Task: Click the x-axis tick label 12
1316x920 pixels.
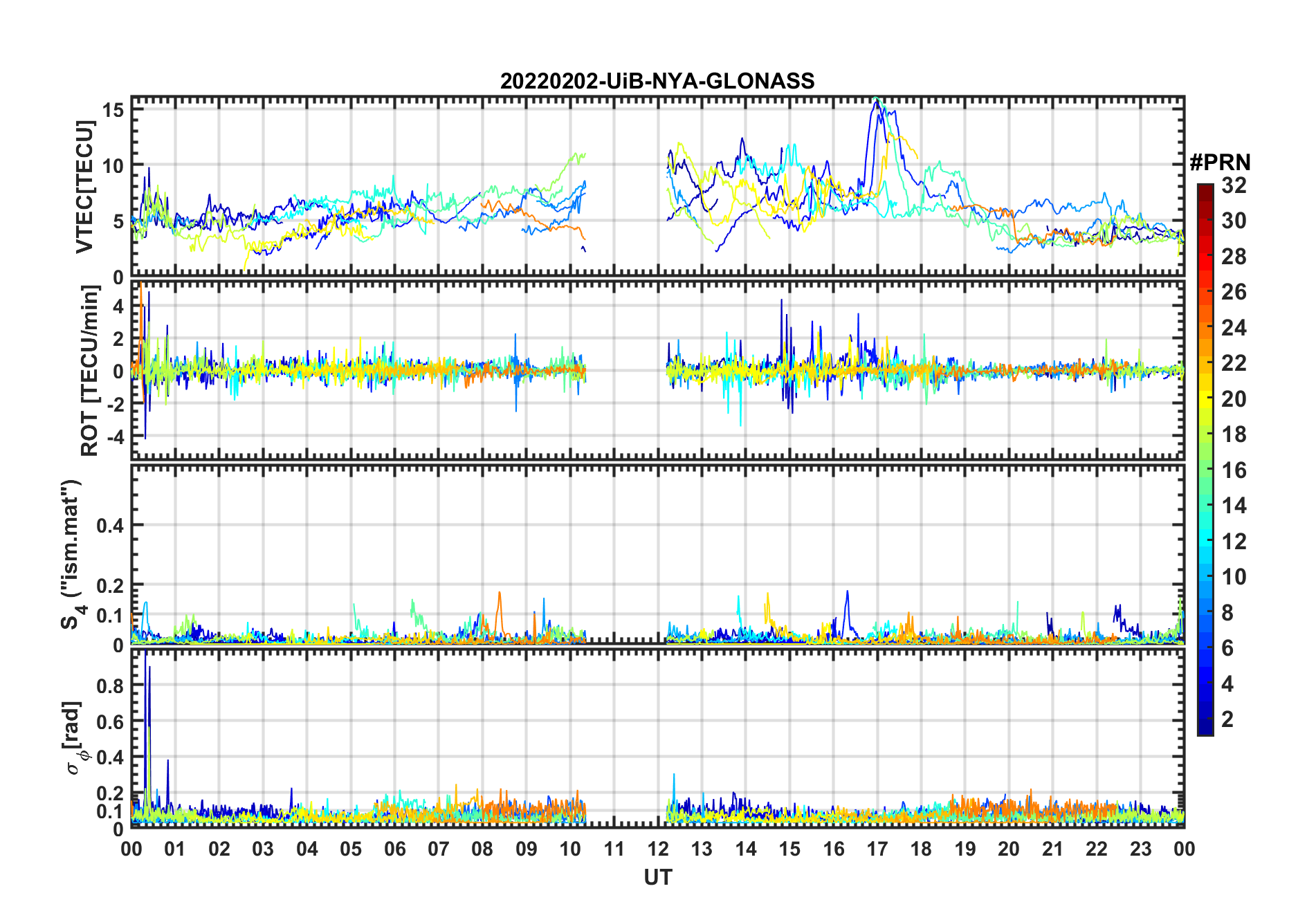Action: 658,849
